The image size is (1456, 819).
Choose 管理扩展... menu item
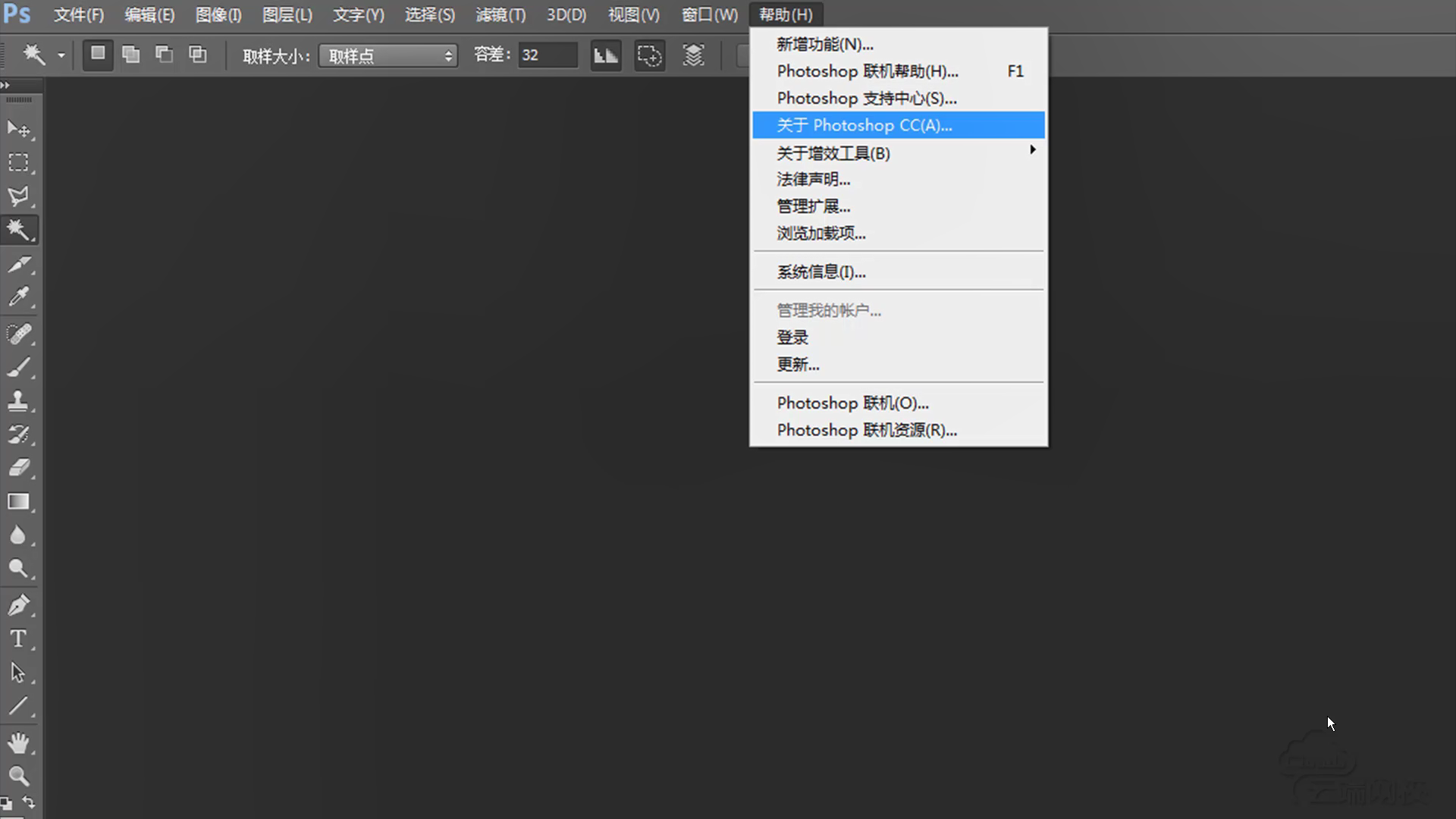tap(899, 206)
